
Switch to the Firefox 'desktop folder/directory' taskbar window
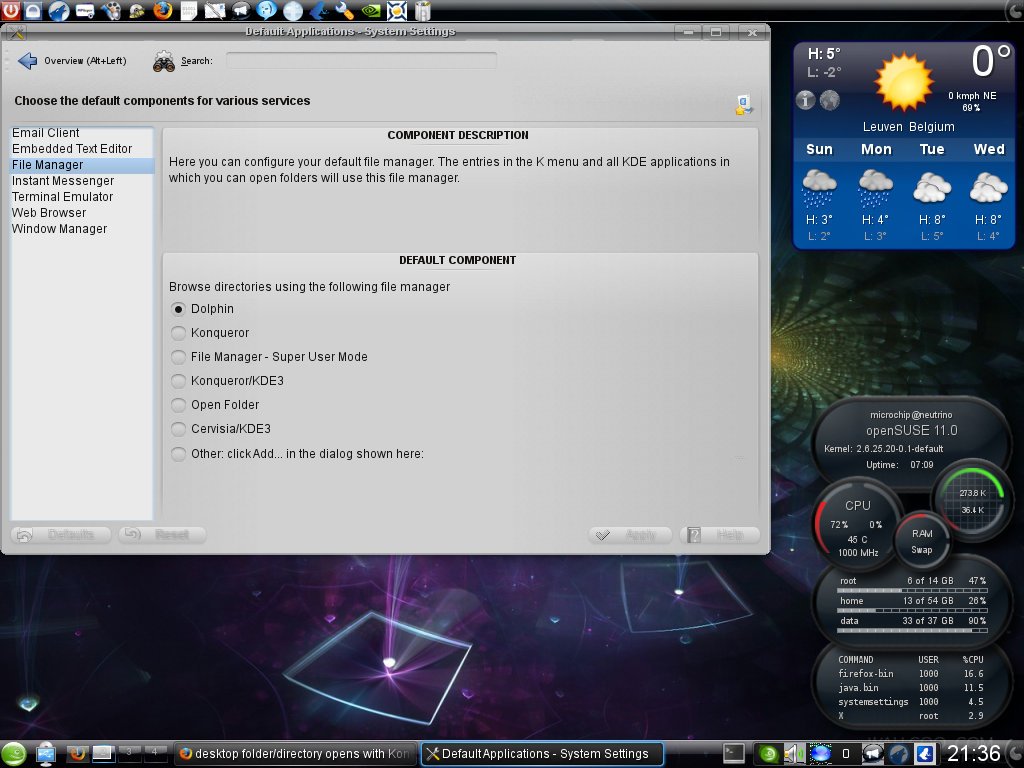point(296,754)
